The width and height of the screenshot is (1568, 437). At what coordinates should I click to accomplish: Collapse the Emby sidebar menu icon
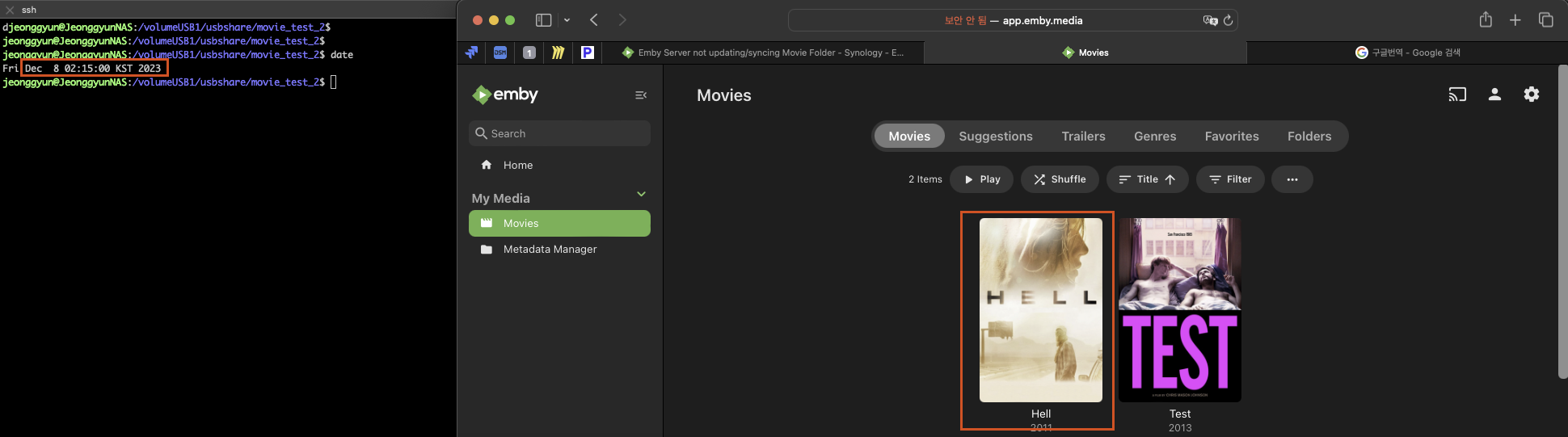[641, 95]
